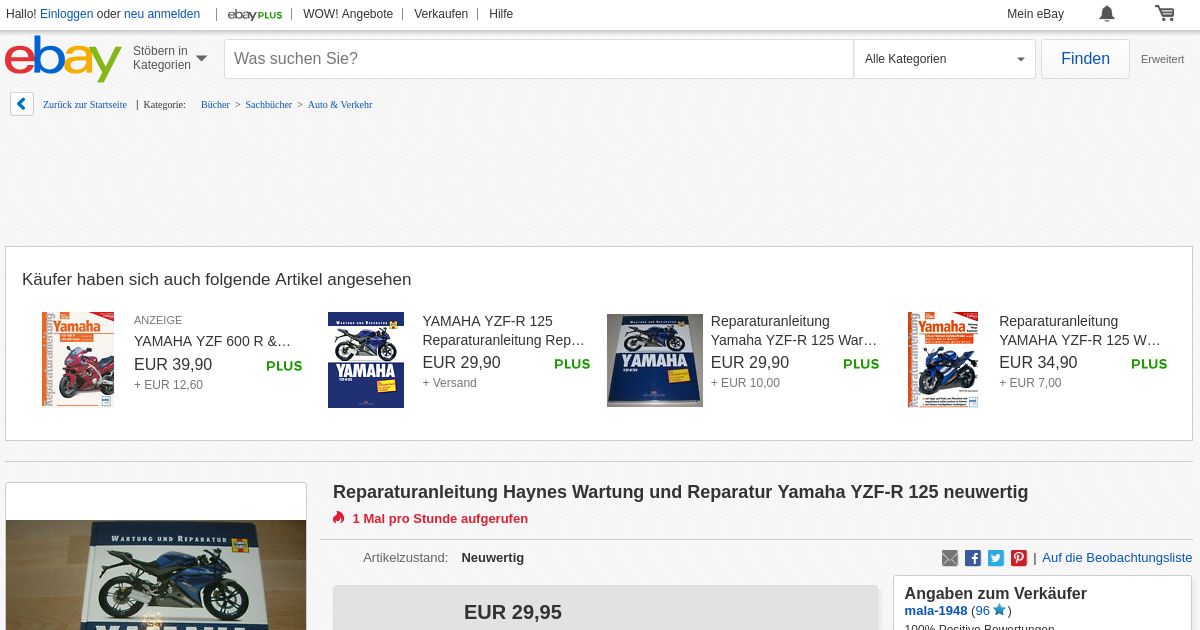The height and width of the screenshot is (630, 1200).
Task: Open the EUR 29,90 + EUR 10,00 item thumbnail
Action: [x=655, y=360]
